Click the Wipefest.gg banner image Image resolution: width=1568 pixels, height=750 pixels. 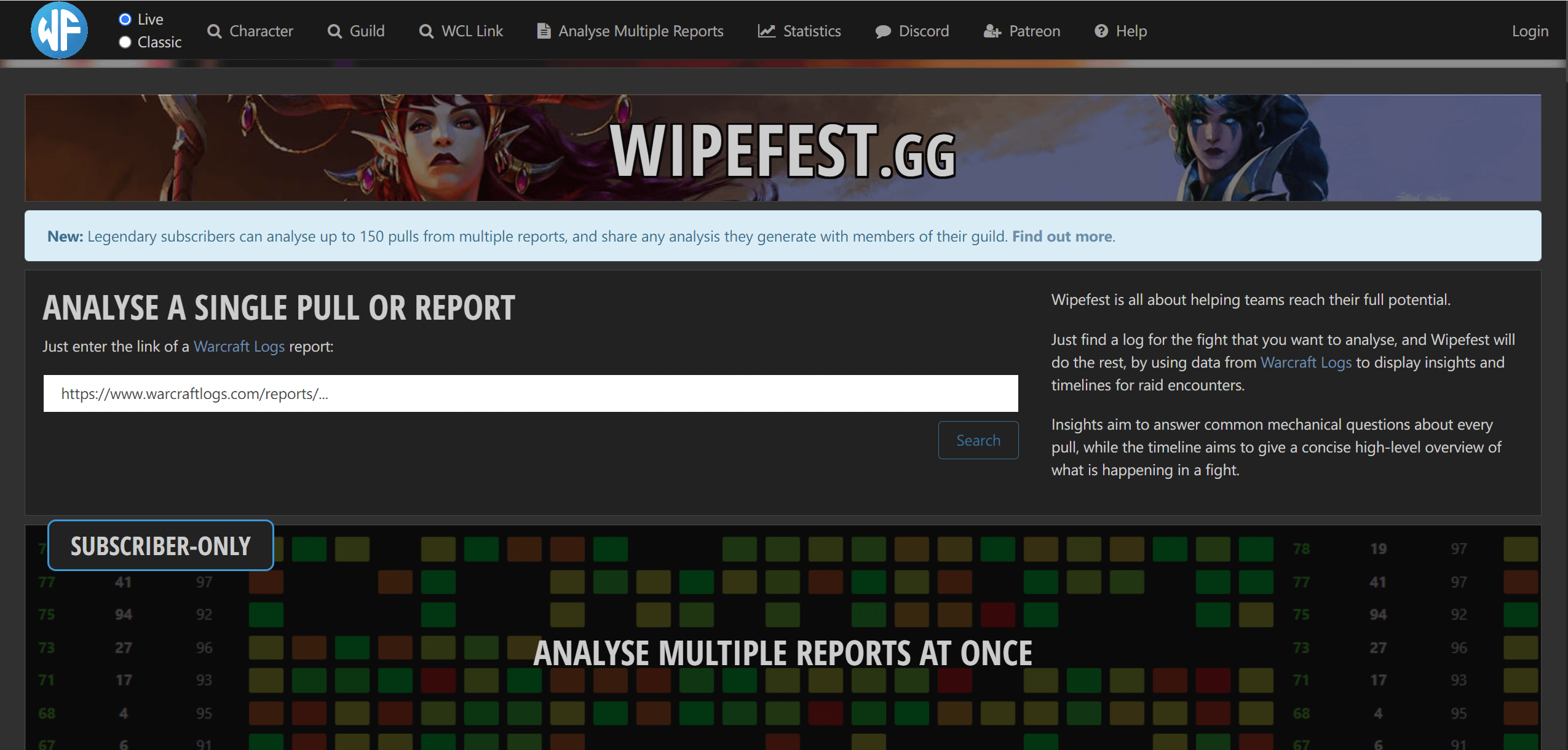pyautogui.click(x=783, y=148)
